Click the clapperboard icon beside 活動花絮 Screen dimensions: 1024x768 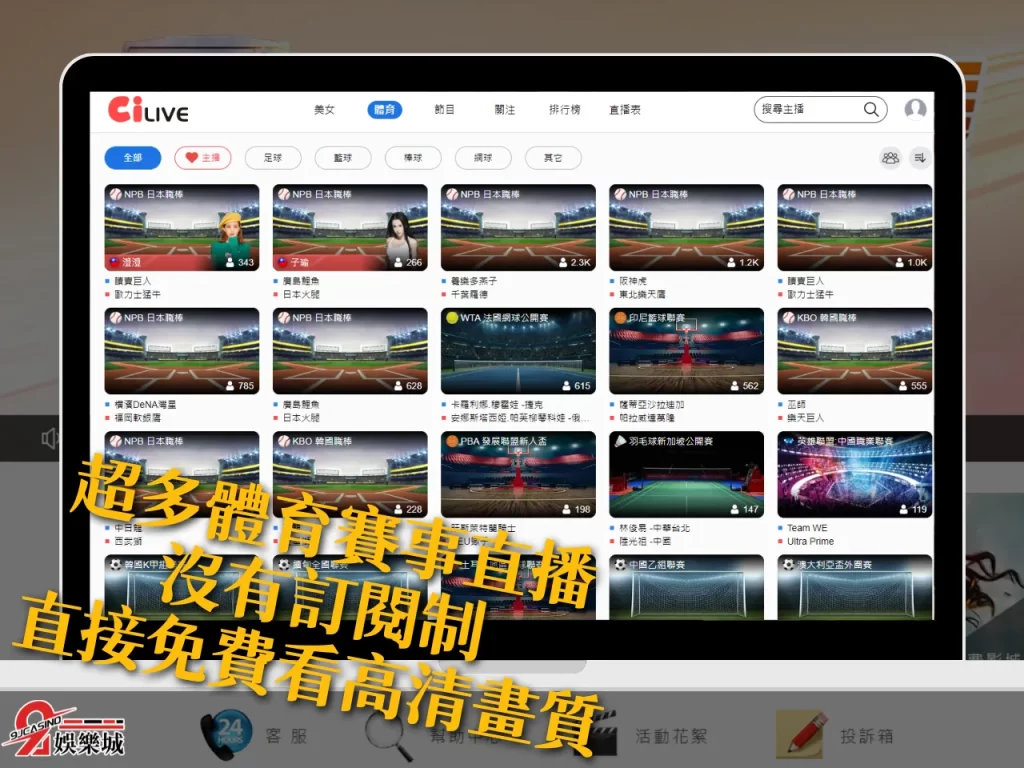click(x=600, y=732)
